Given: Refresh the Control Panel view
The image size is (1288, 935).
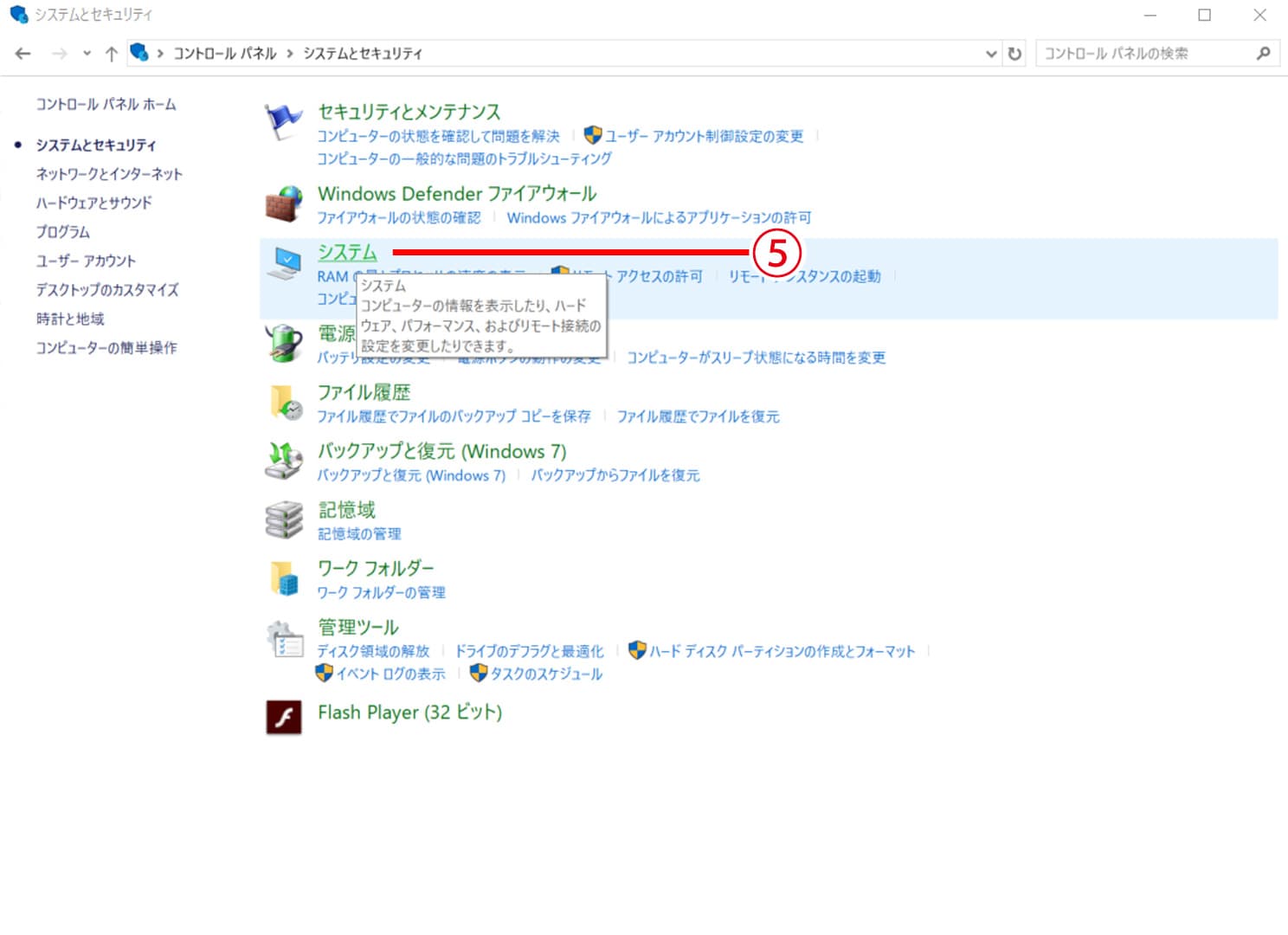Looking at the screenshot, I should [x=1014, y=54].
